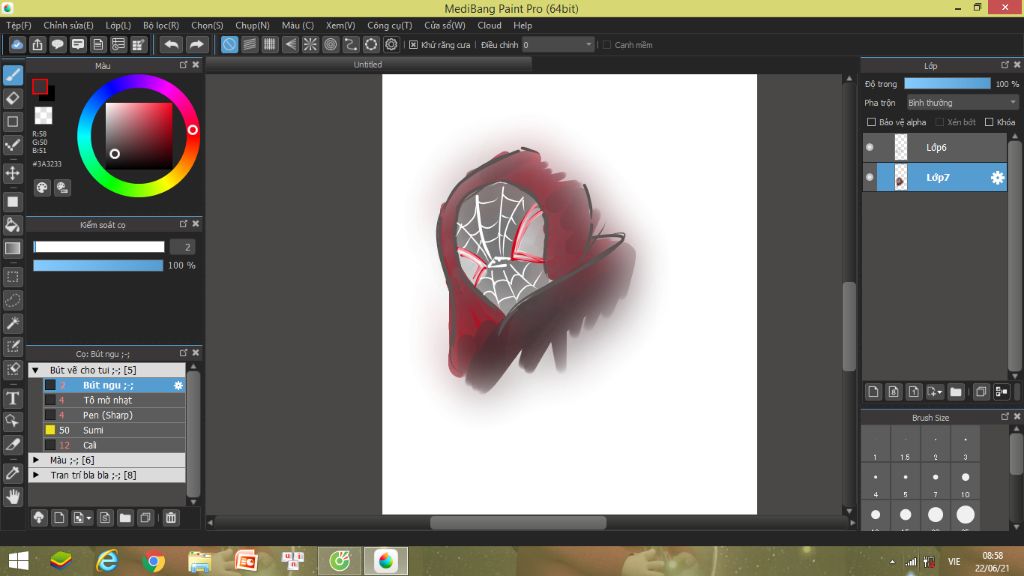Open Lớp7 layer settings gear
The width and height of the screenshot is (1024, 576).
click(997, 178)
